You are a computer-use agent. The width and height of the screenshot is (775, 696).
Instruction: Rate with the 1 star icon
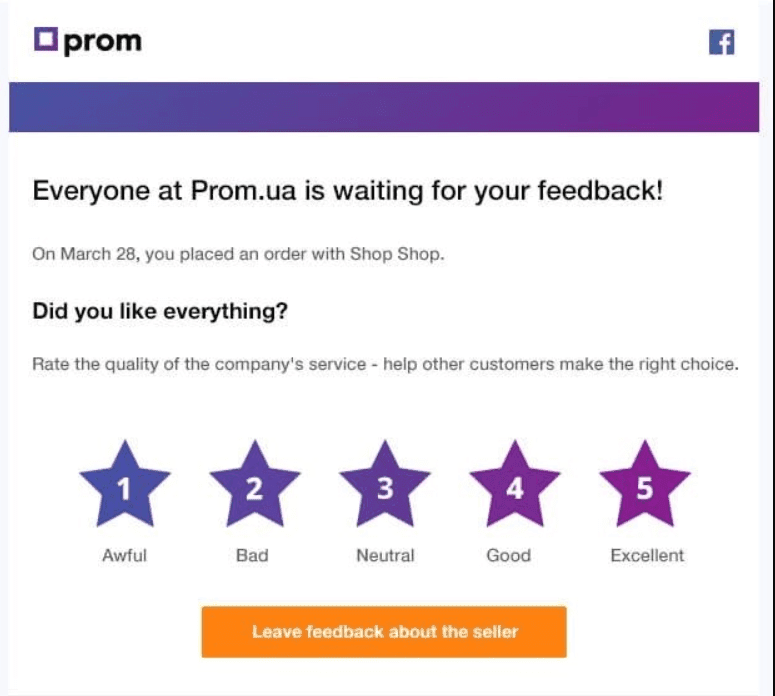125,485
